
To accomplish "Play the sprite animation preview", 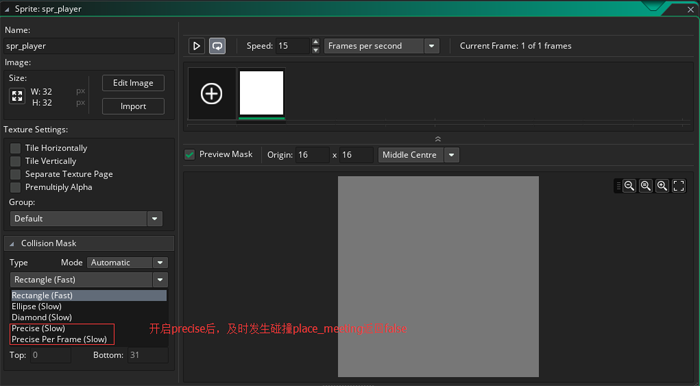I will (x=196, y=46).
